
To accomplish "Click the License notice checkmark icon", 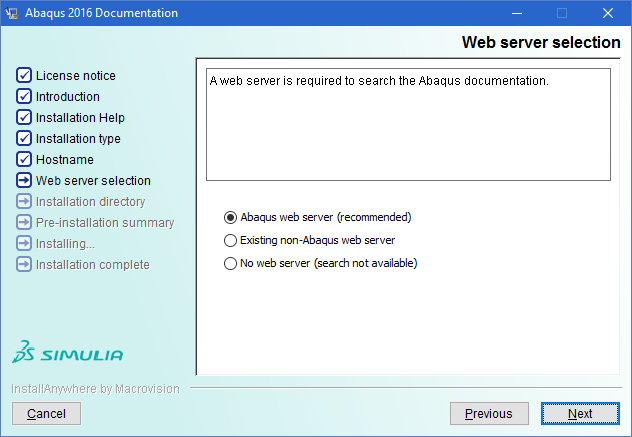I will pos(24,75).
